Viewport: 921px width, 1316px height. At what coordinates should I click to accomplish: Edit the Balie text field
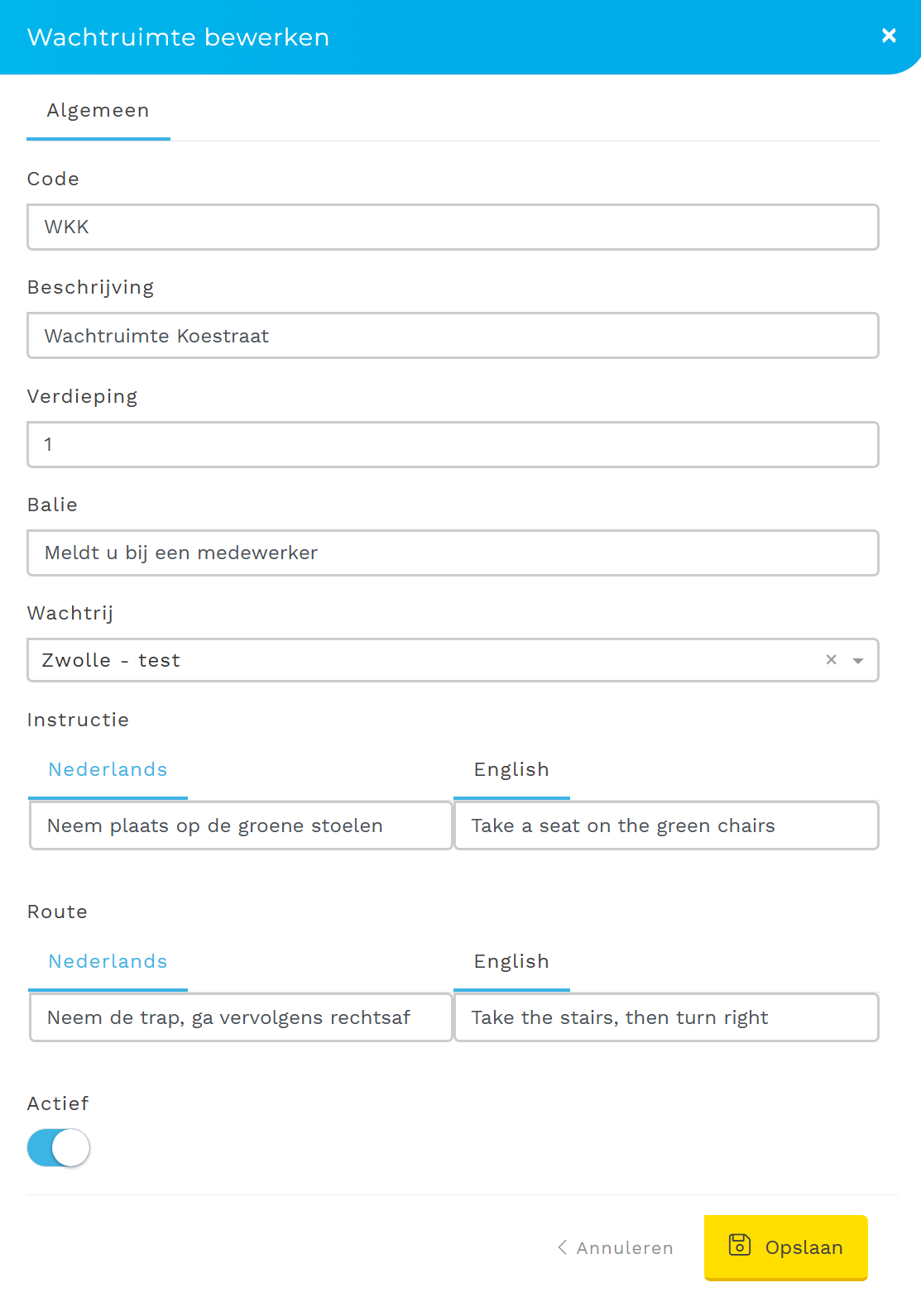[x=453, y=553]
